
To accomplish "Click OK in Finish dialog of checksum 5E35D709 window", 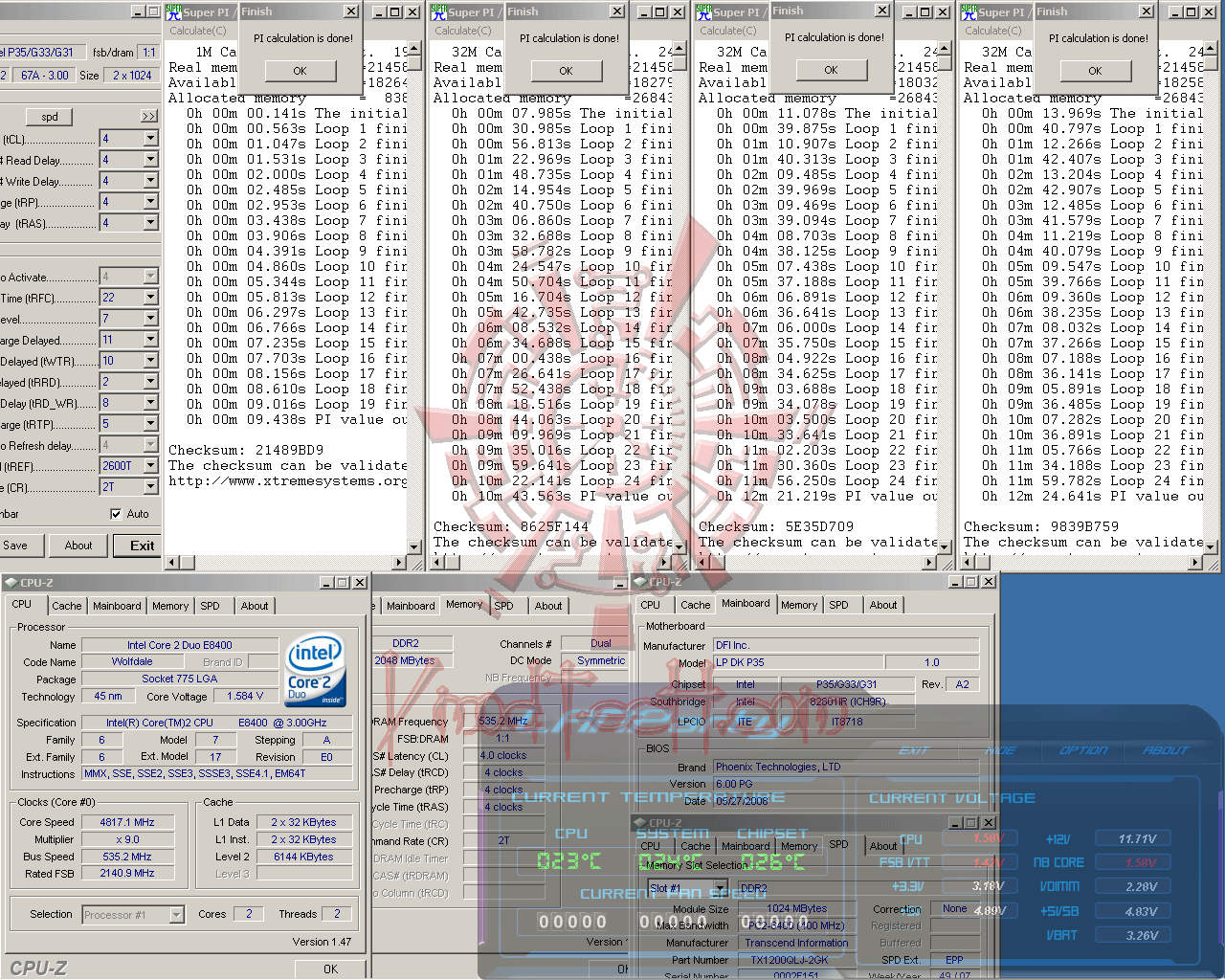I will click(831, 70).
